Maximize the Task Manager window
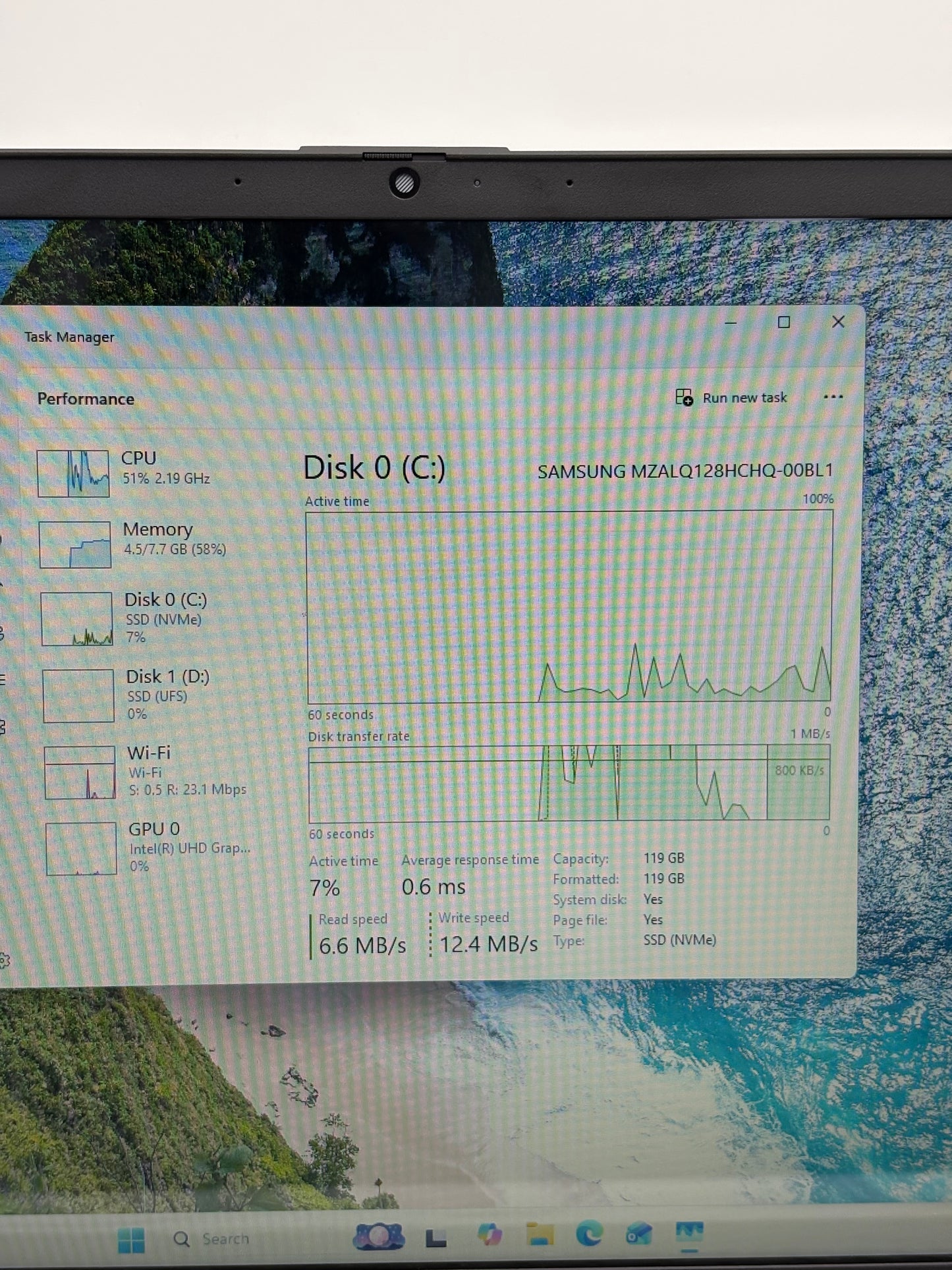This screenshot has width=952, height=1270. click(783, 322)
